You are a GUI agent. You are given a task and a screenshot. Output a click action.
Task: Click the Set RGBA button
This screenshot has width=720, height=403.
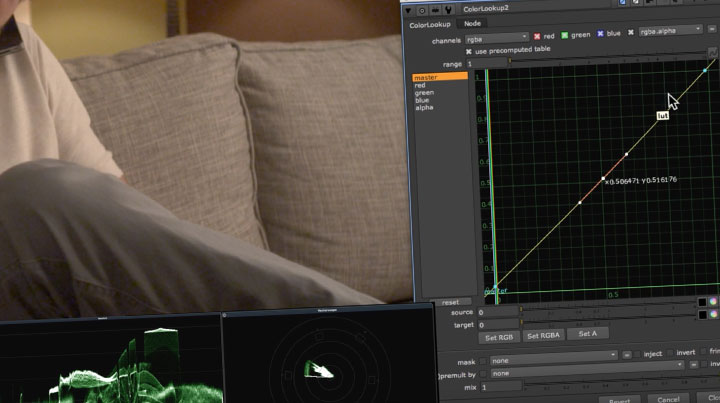pyautogui.click(x=543, y=336)
